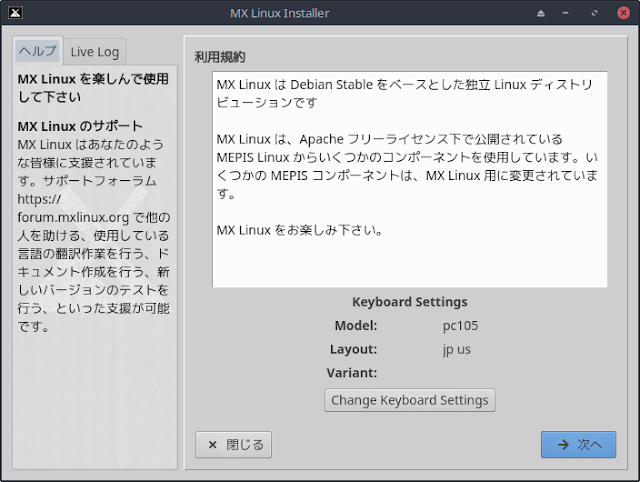640x482 pixels.
Task: Click the MX Linux を楽しんで使用して下さい heading
Action: pos(93,88)
